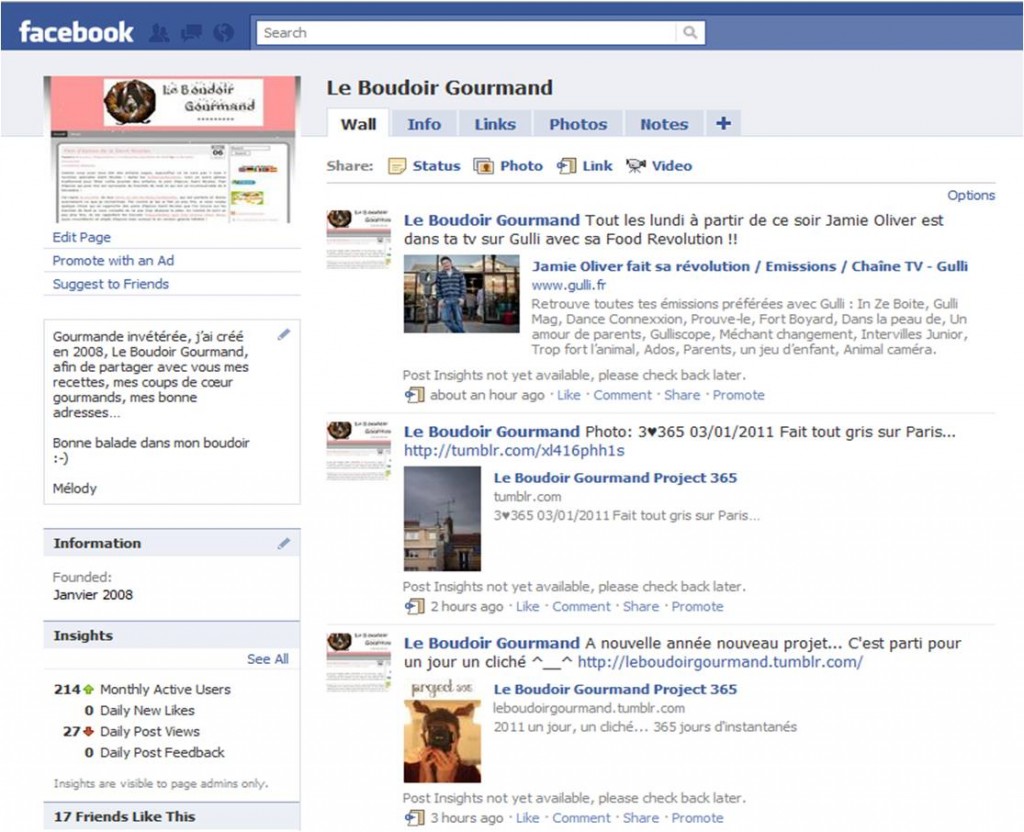Promote the Jamie Oliver post

point(739,395)
